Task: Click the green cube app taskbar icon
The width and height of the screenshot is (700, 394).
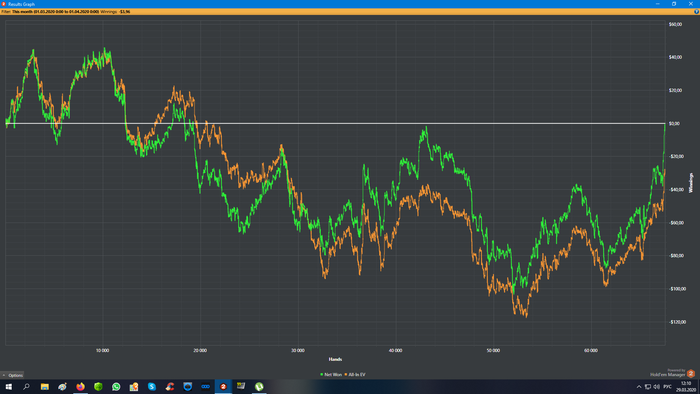Action: pos(98,386)
